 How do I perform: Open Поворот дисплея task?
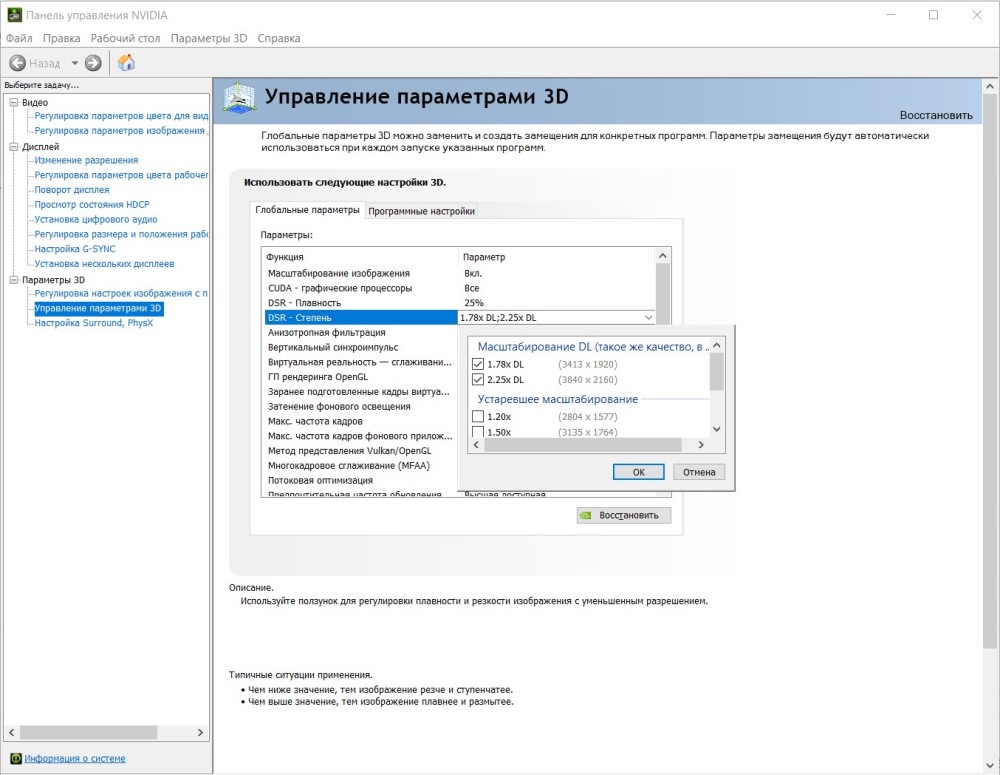point(71,190)
